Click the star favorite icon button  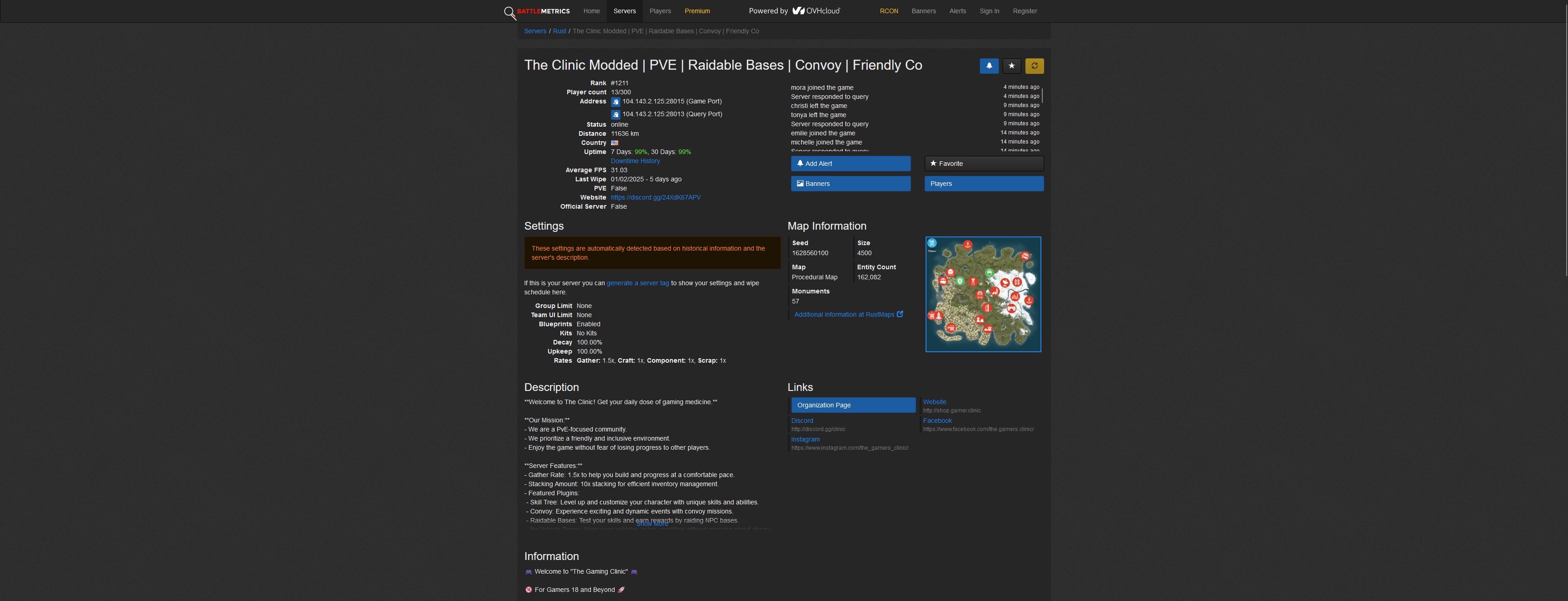click(x=1012, y=66)
